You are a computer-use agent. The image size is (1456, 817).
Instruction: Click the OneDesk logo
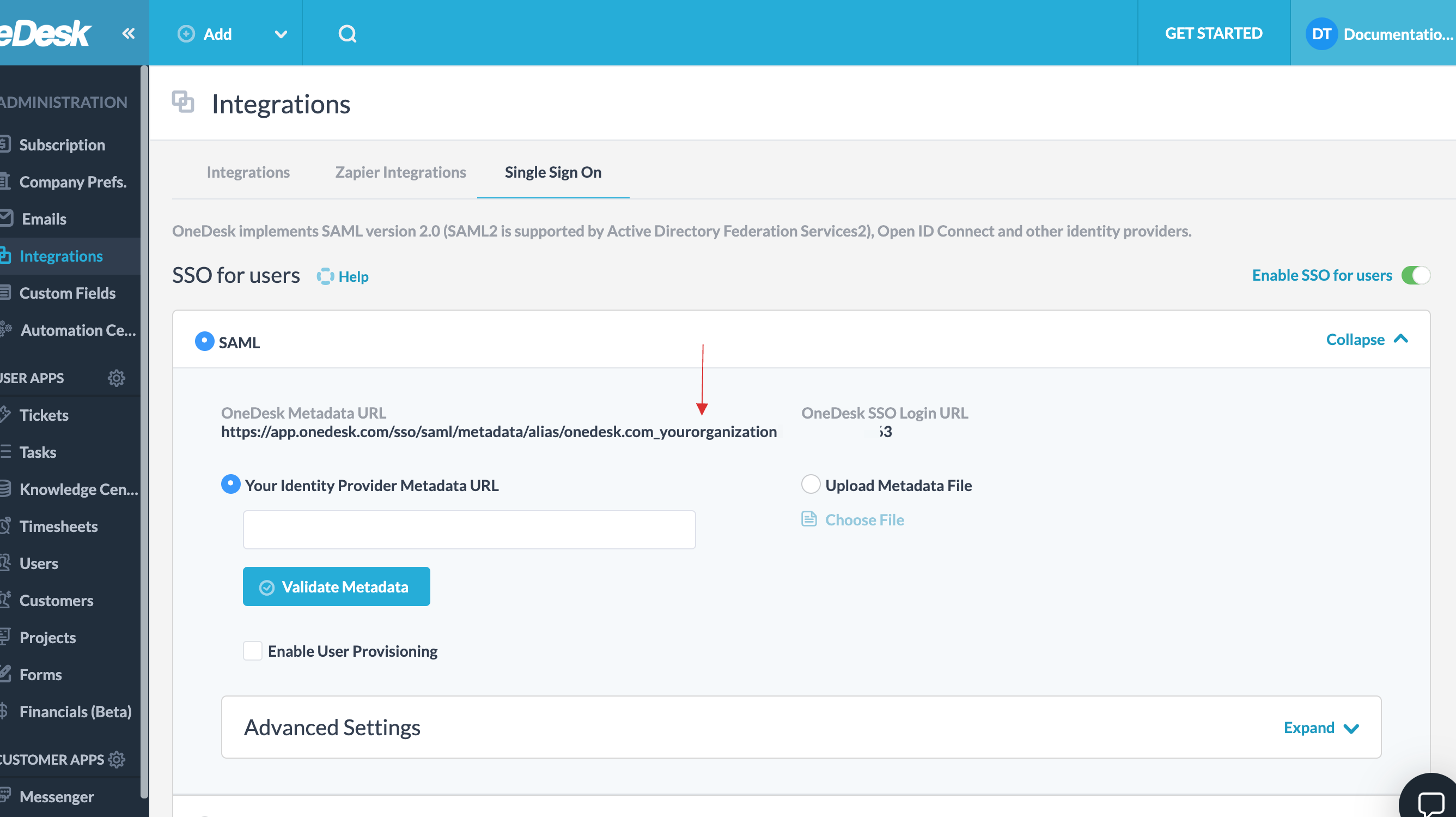pos(45,33)
